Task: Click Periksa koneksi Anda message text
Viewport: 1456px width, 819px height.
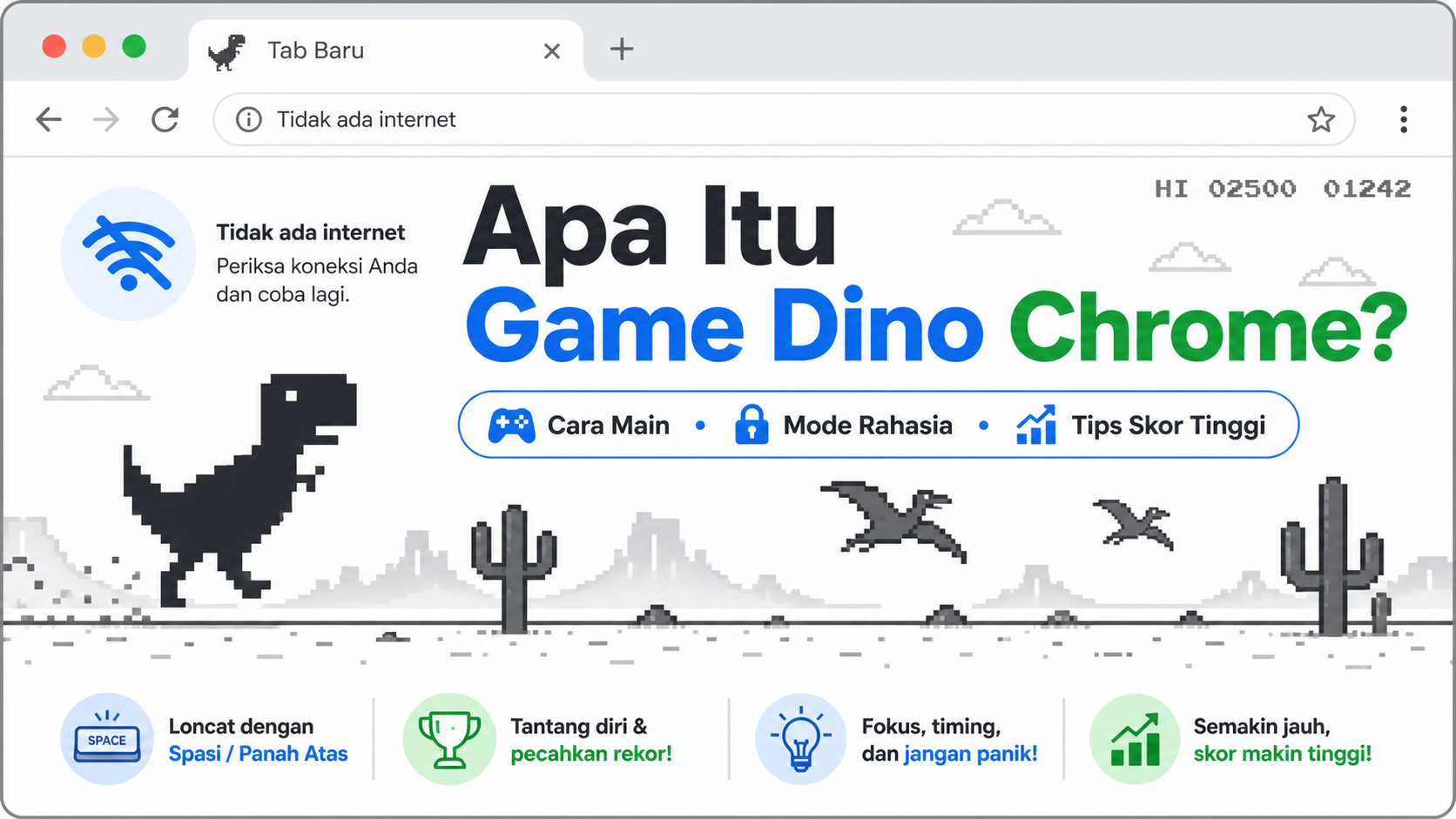Action: tap(317, 280)
